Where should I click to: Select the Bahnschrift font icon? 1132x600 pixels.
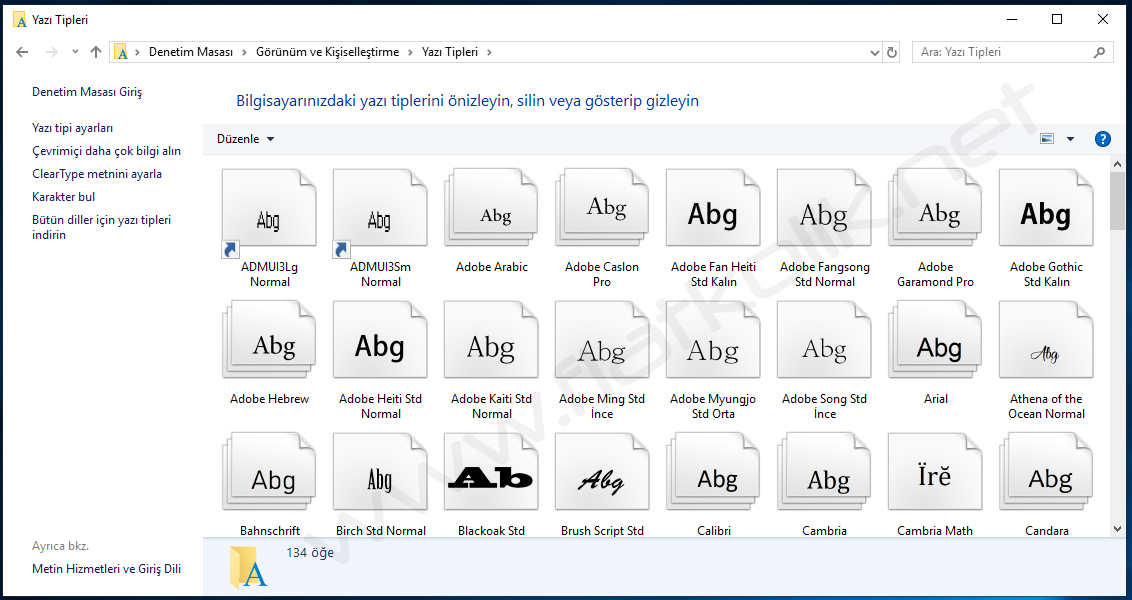(269, 472)
